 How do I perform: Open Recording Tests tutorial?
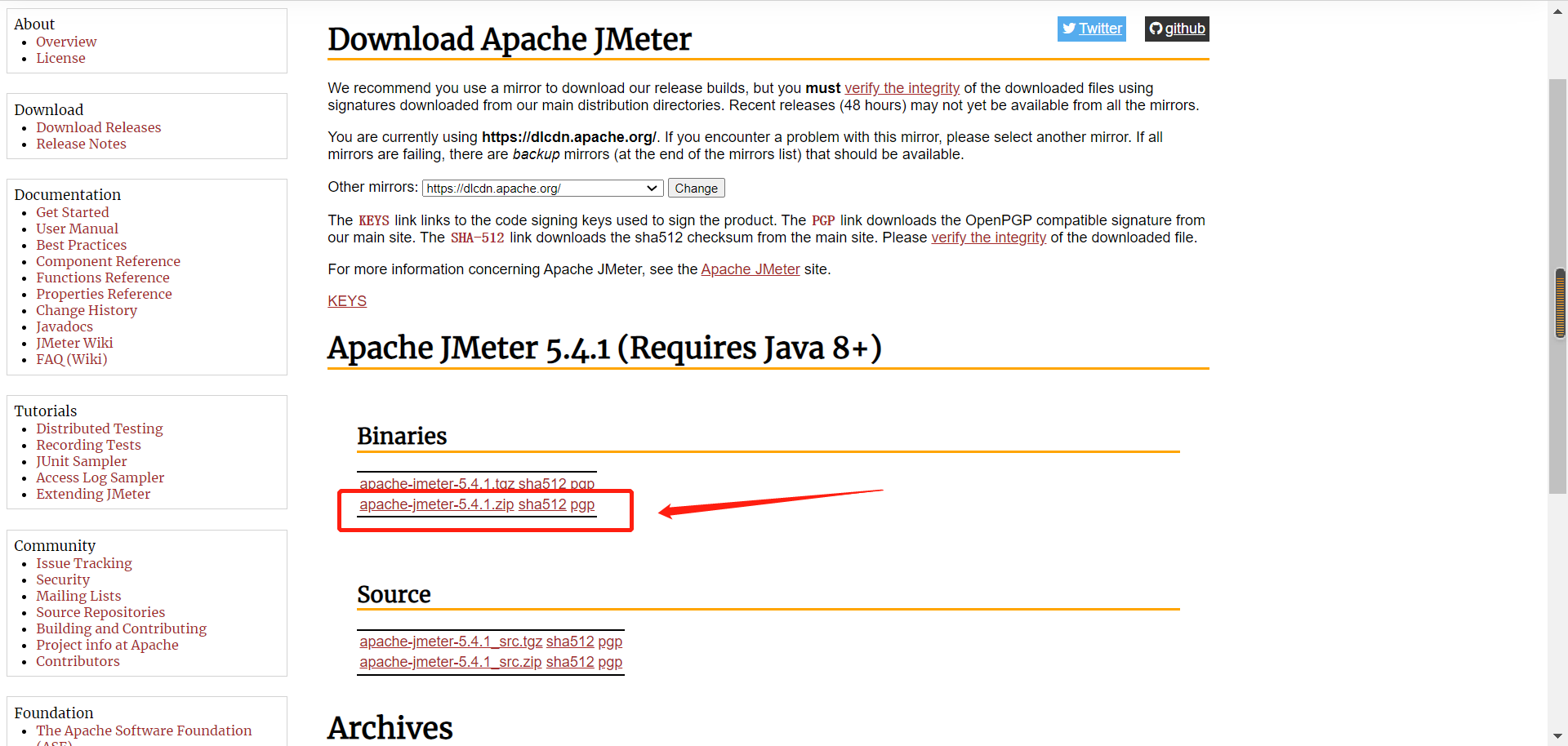(88, 445)
